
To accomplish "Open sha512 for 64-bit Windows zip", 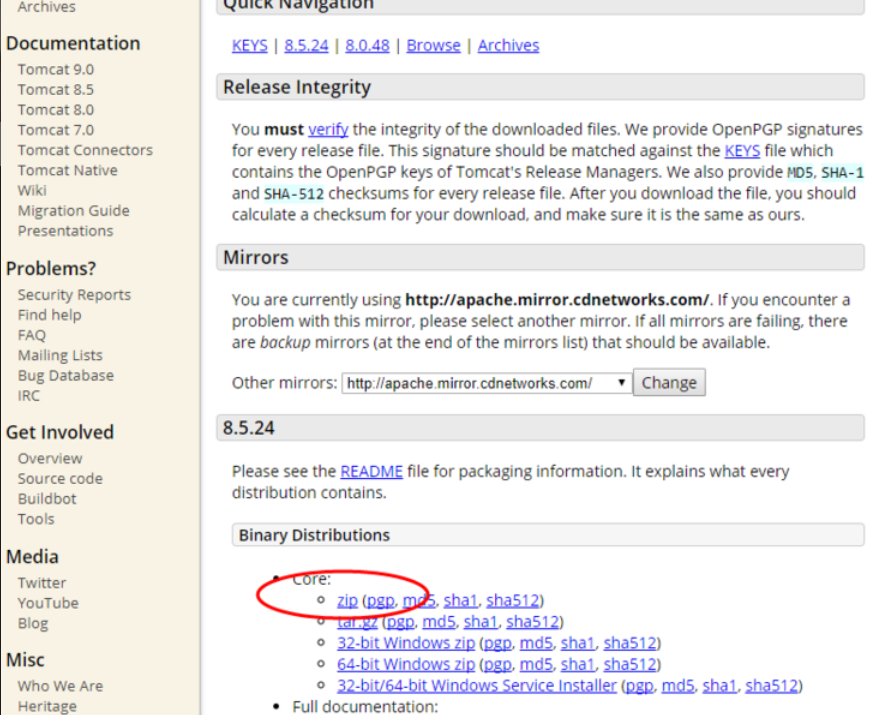I will pos(630,664).
